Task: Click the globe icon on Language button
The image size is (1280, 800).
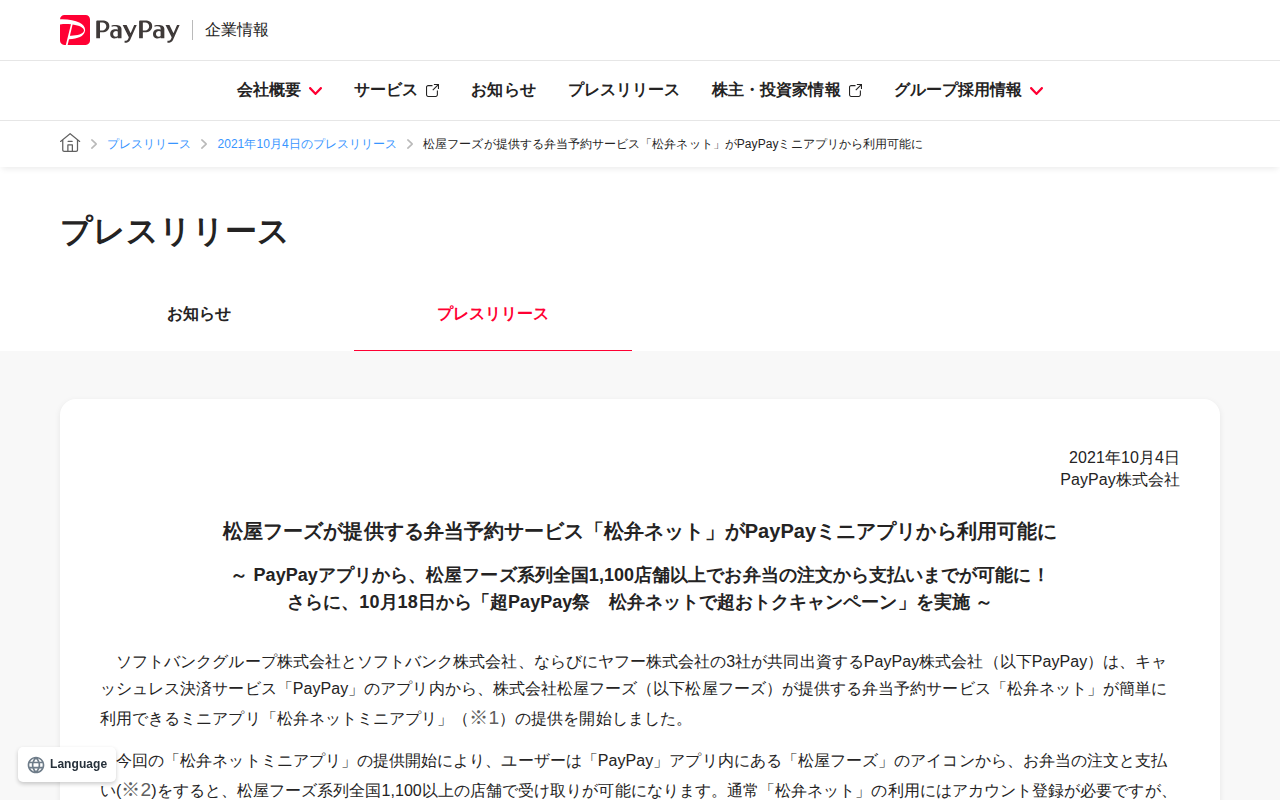Action: click(x=36, y=765)
